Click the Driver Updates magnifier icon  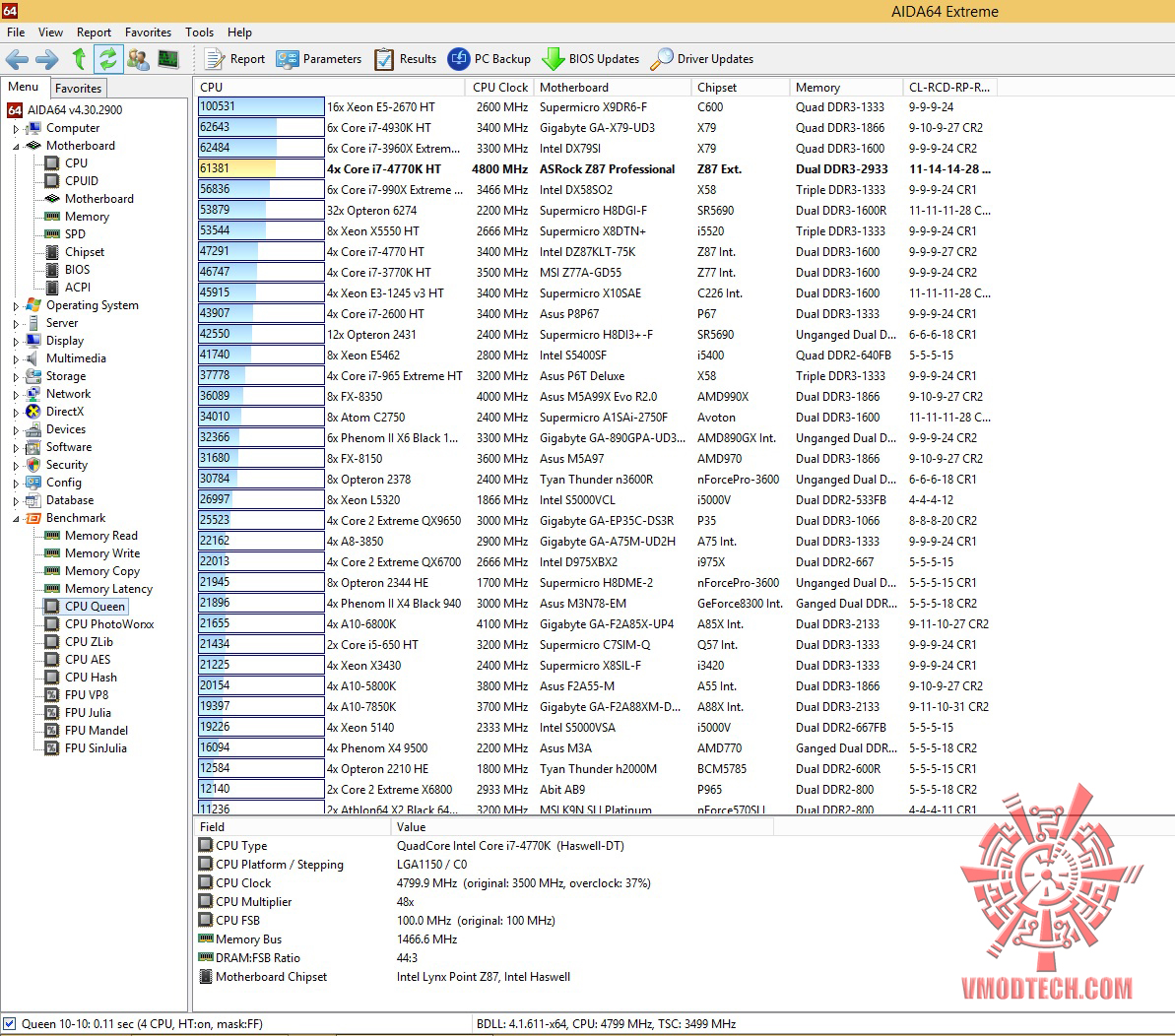pos(661,58)
